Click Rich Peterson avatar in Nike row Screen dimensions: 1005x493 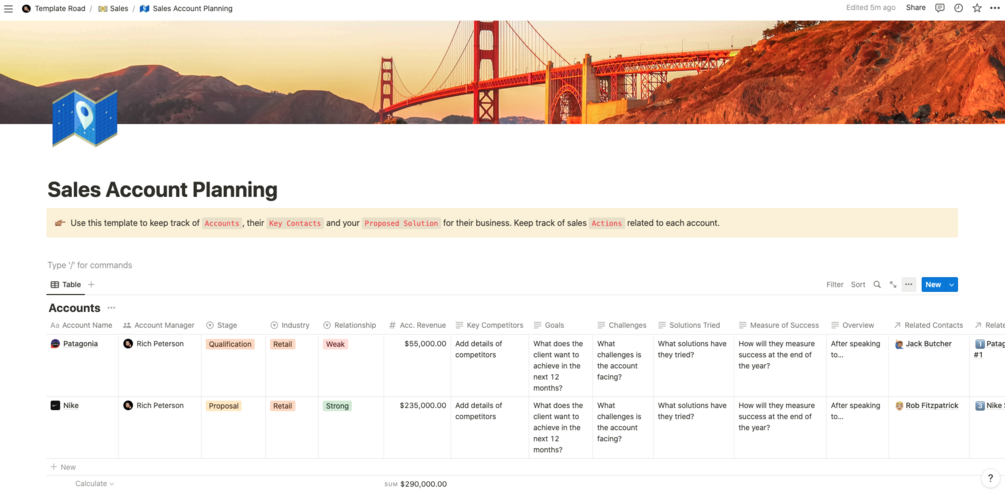pyautogui.click(x=128, y=406)
